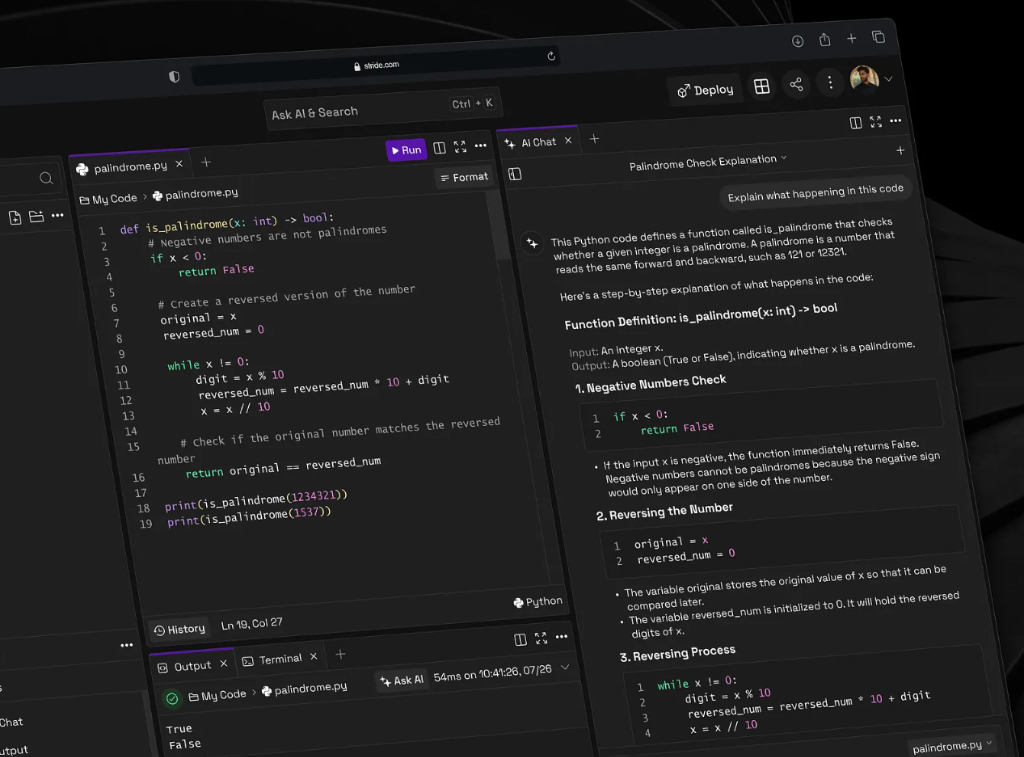This screenshot has height=757, width=1024.
Task: Close the AI Chat tab
Action: [568, 140]
